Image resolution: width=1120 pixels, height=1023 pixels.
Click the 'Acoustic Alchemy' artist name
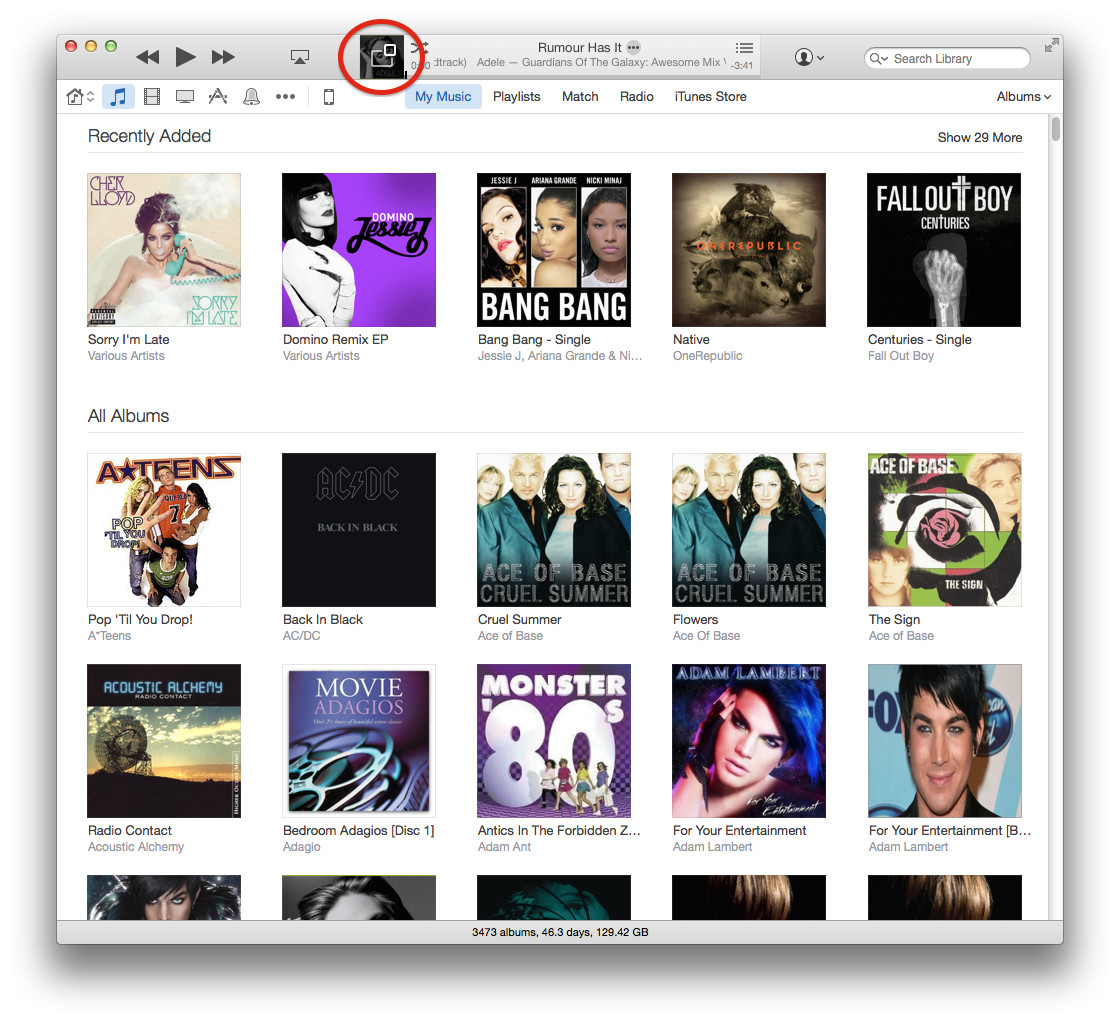coord(136,847)
